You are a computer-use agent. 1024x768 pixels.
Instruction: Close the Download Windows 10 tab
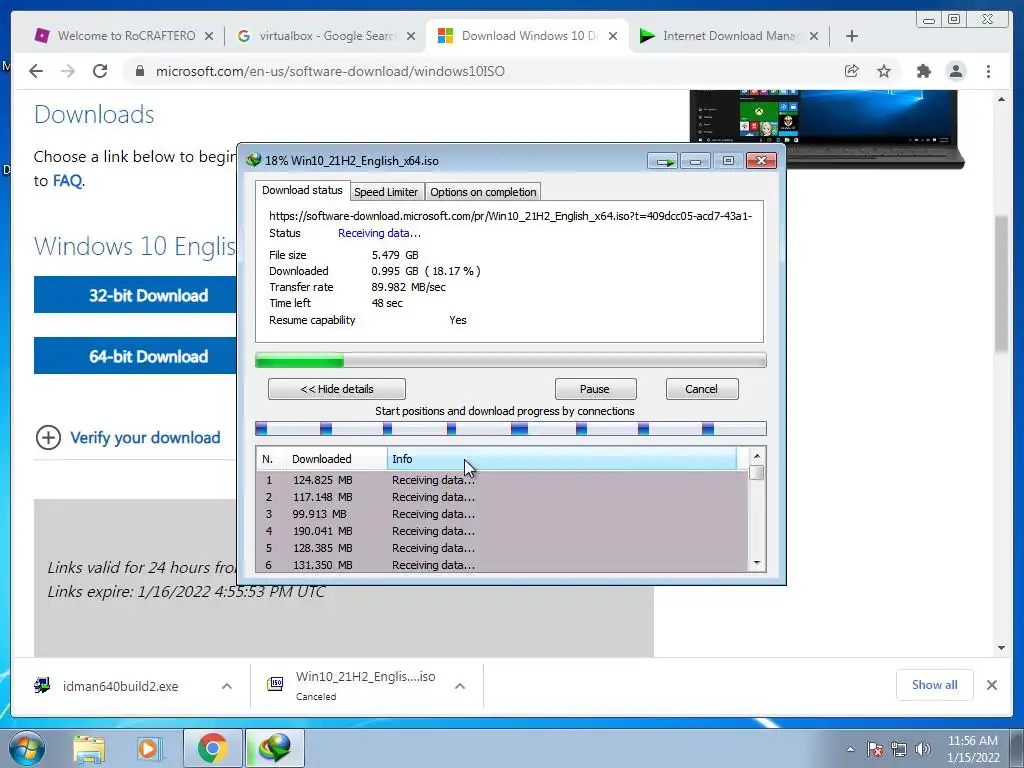613,36
